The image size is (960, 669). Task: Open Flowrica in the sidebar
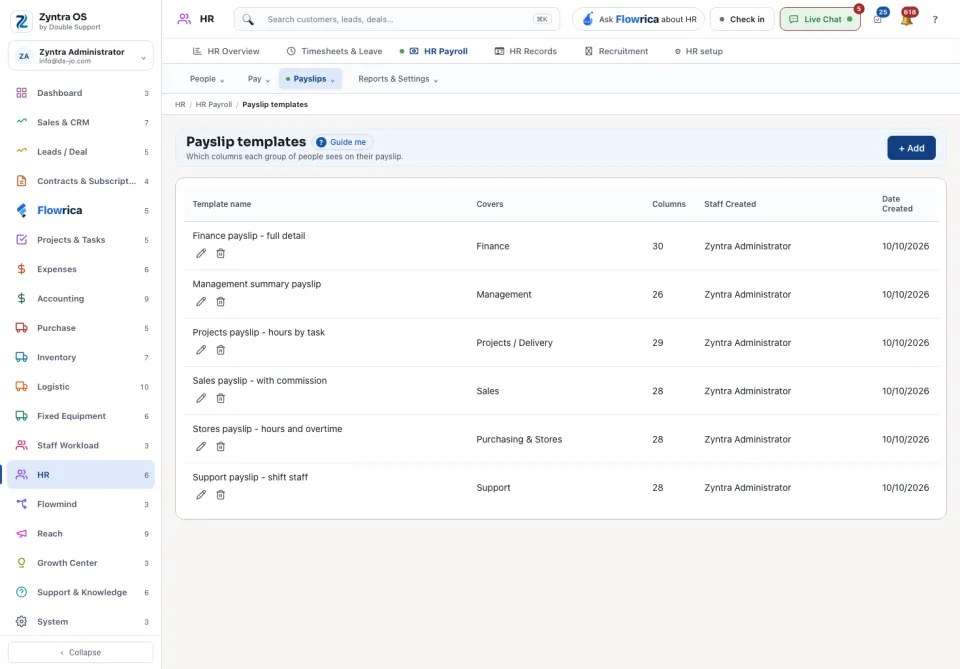81,211
